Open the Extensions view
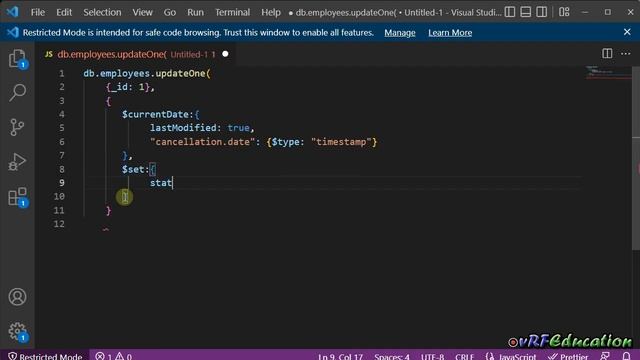 17,197
